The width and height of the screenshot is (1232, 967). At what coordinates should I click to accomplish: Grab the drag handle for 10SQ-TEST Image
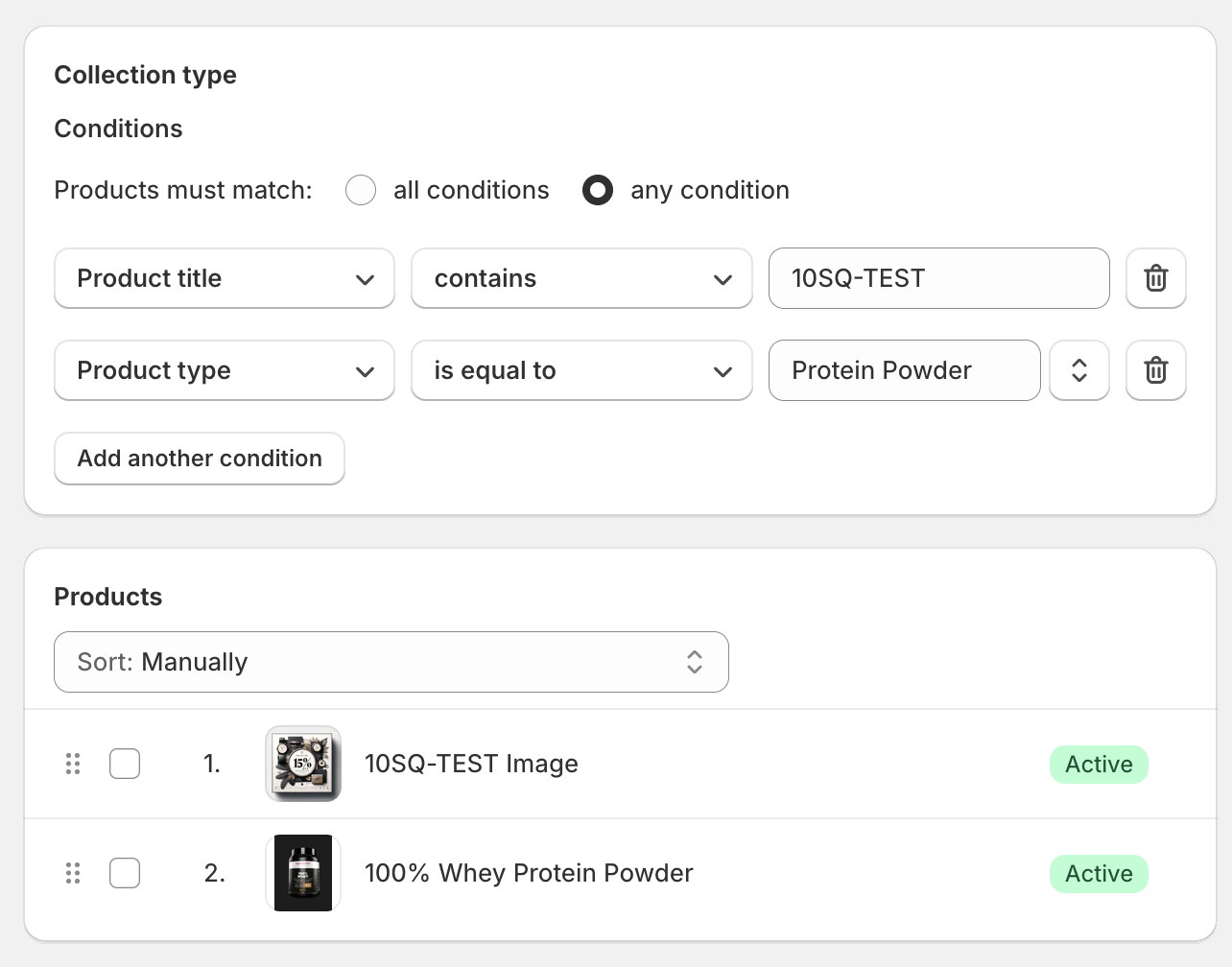(x=73, y=764)
